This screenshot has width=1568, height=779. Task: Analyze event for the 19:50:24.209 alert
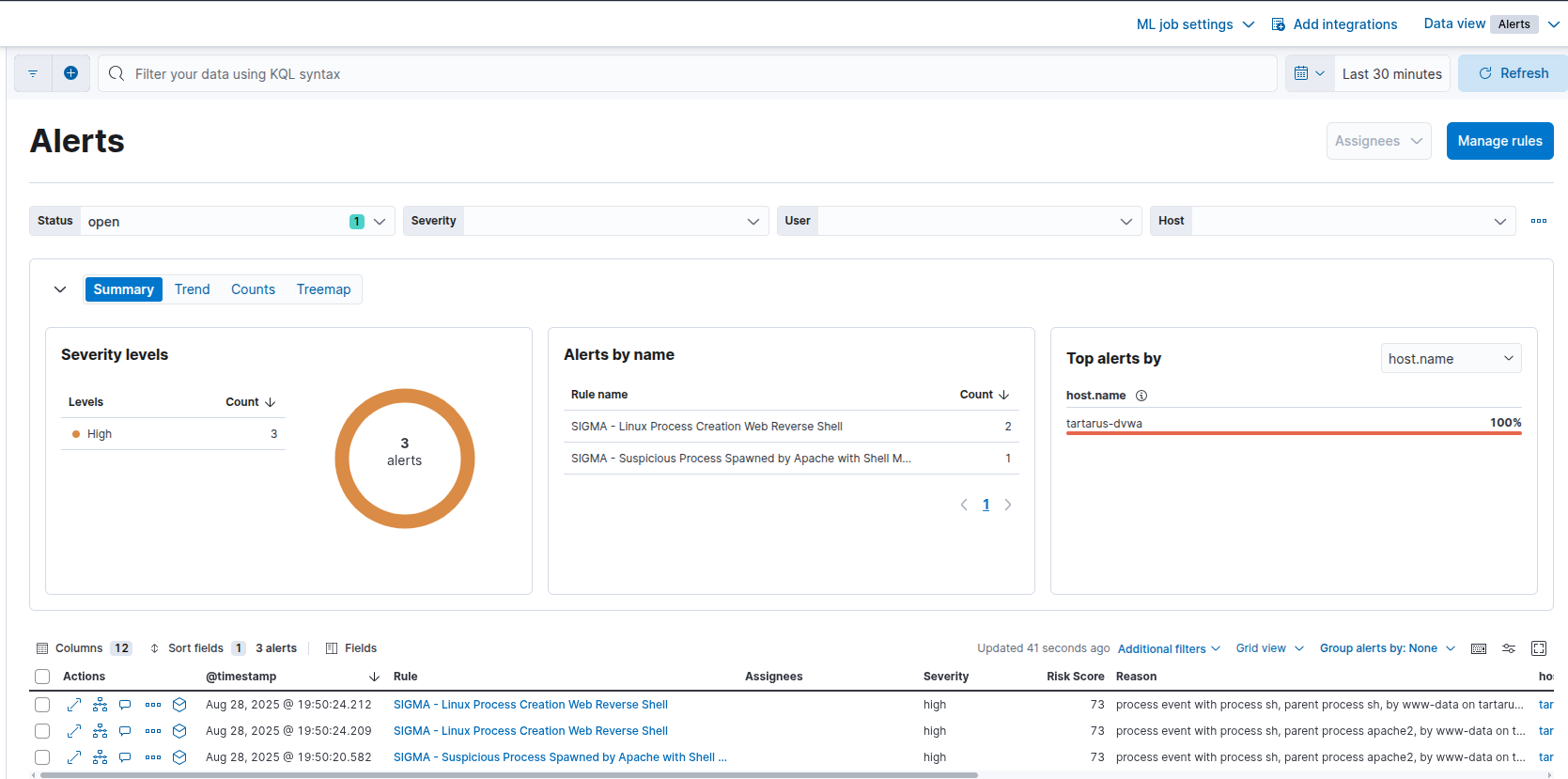[x=101, y=731]
